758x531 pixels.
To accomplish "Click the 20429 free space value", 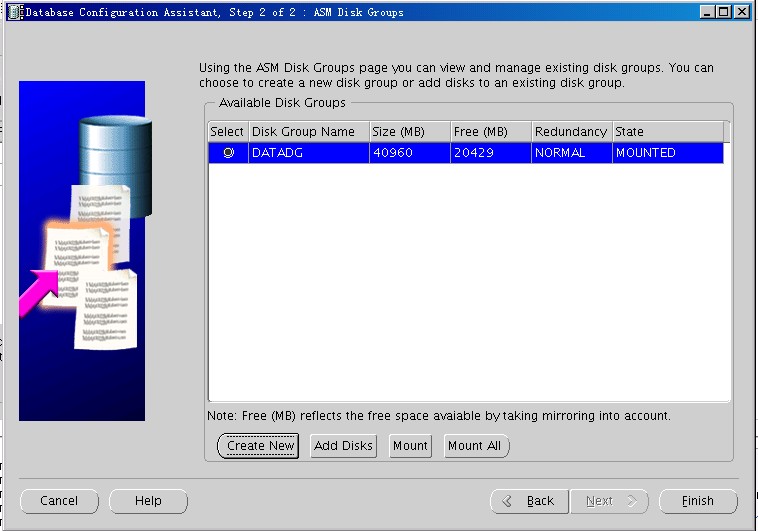I will (491, 153).
